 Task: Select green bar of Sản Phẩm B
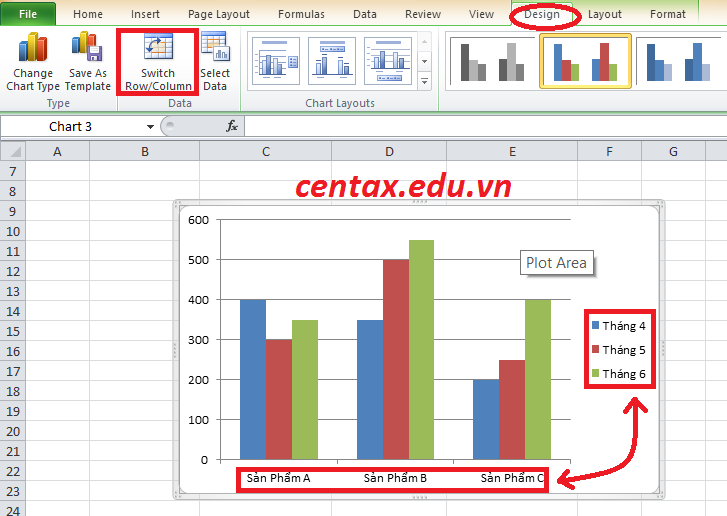pos(421,350)
